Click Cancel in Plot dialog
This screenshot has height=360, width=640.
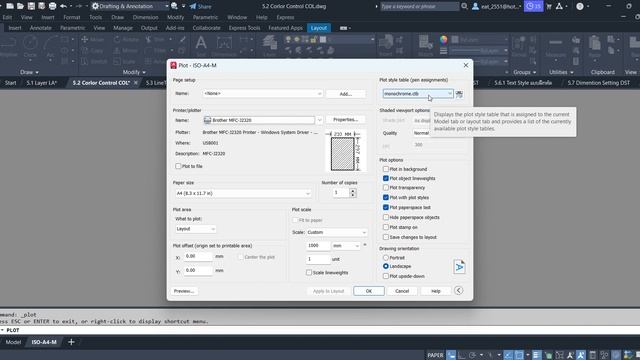pyautogui.click(x=402, y=291)
